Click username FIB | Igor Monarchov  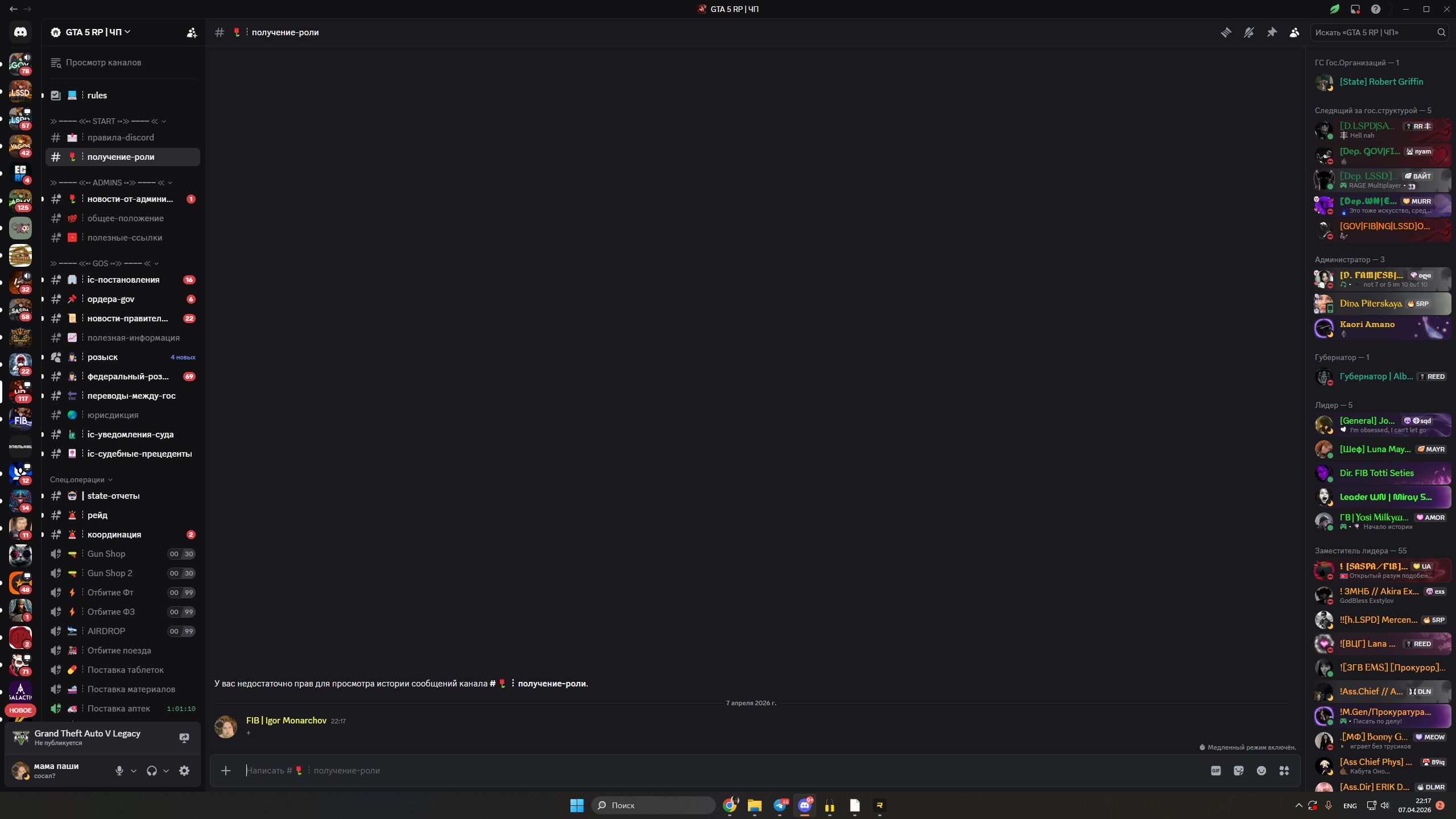click(x=286, y=721)
